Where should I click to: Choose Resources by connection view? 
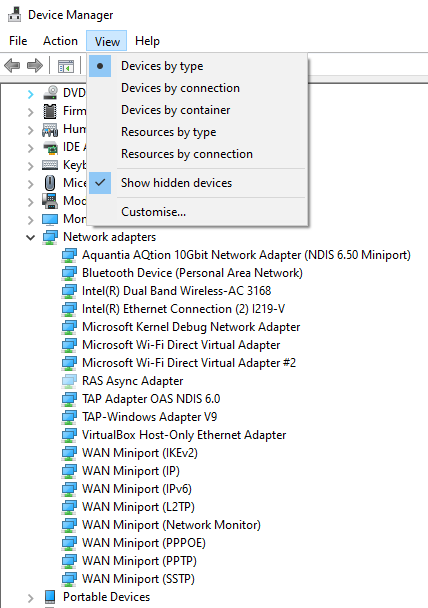(198, 154)
